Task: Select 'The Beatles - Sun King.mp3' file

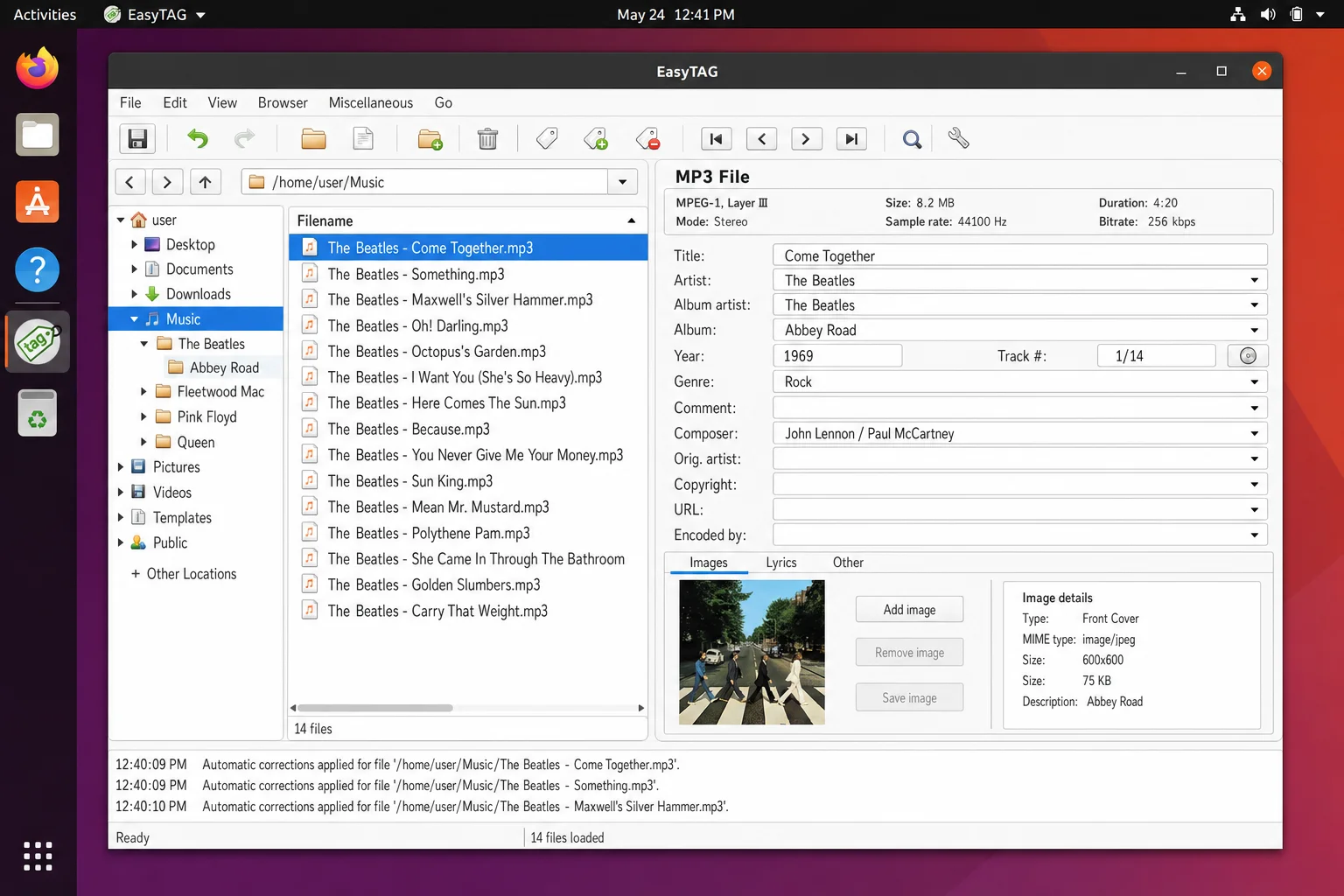Action: point(468,481)
